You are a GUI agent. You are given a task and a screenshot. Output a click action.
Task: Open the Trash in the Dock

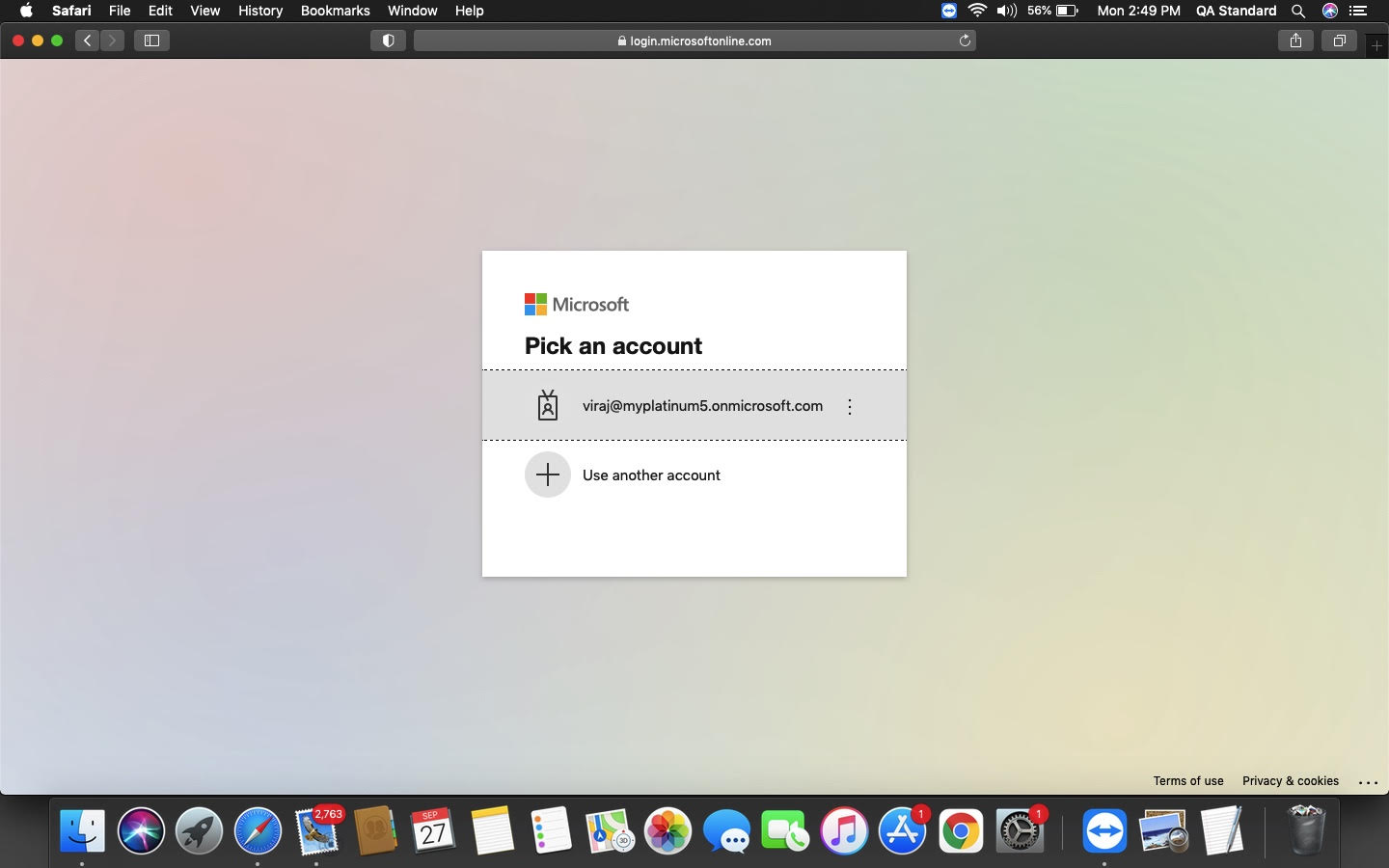[x=1307, y=831]
